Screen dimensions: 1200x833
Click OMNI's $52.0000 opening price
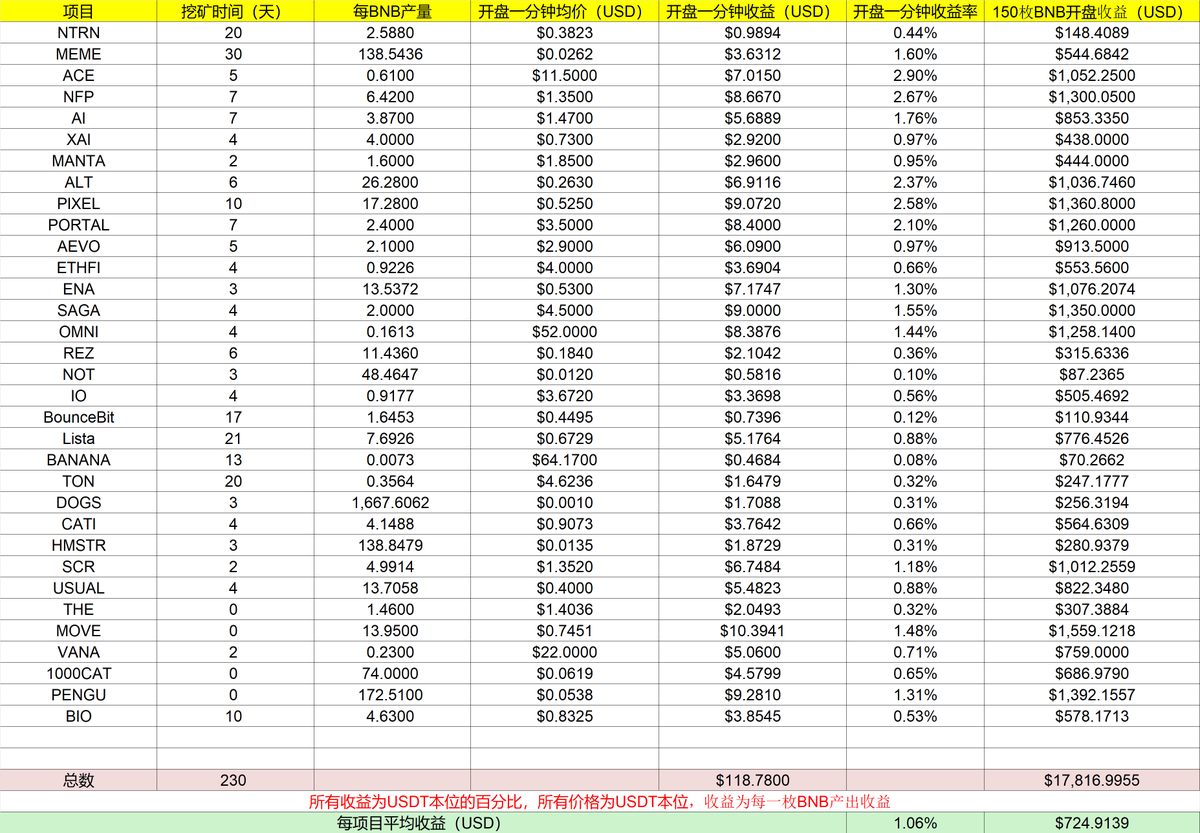tap(564, 332)
